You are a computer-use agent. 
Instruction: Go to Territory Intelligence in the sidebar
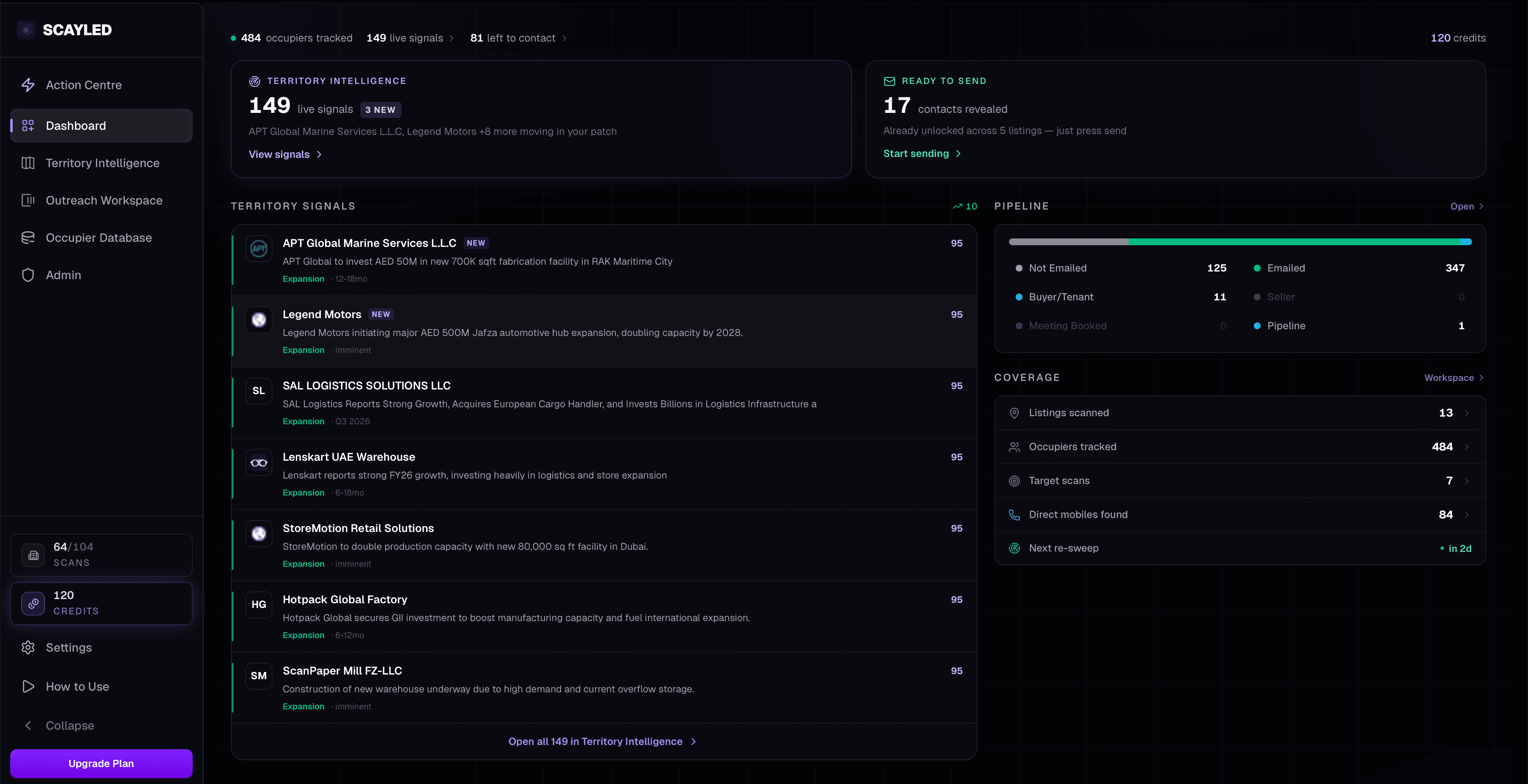click(101, 163)
